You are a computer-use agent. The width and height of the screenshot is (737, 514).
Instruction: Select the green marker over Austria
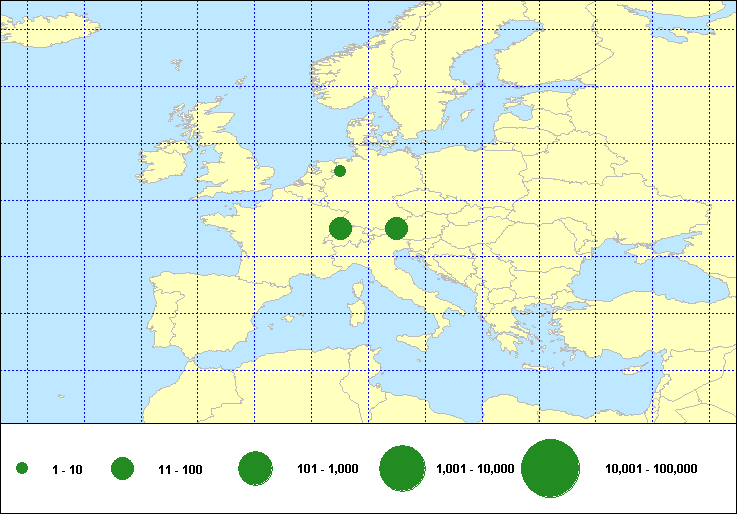click(x=396, y=229)
